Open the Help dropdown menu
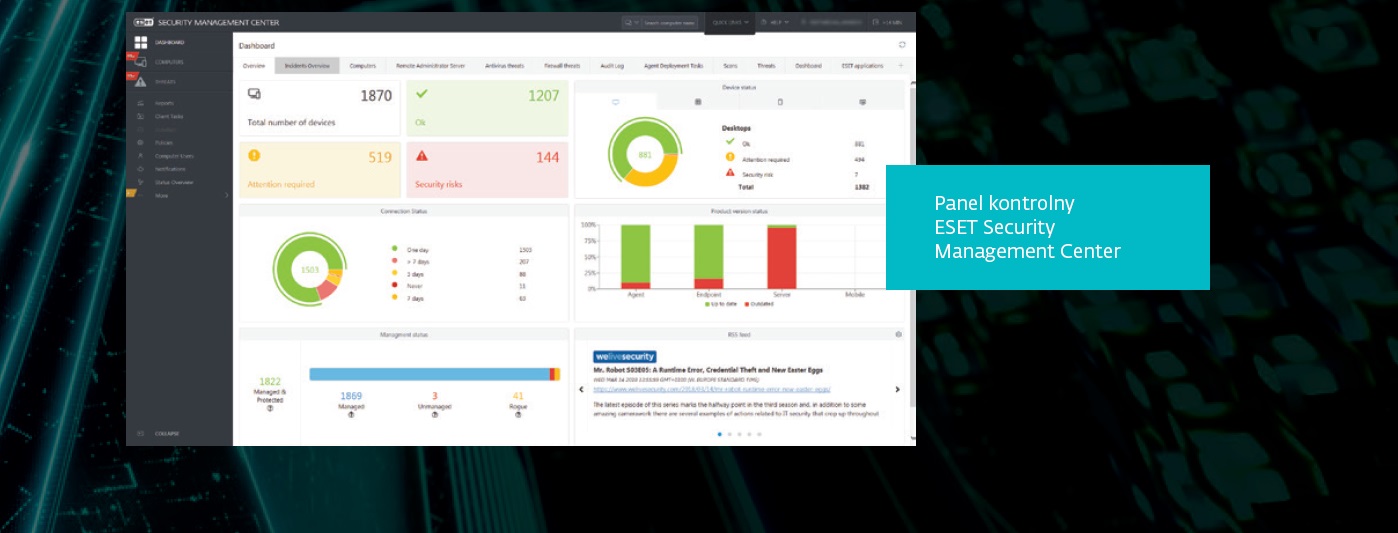 (x=775, y=22)
